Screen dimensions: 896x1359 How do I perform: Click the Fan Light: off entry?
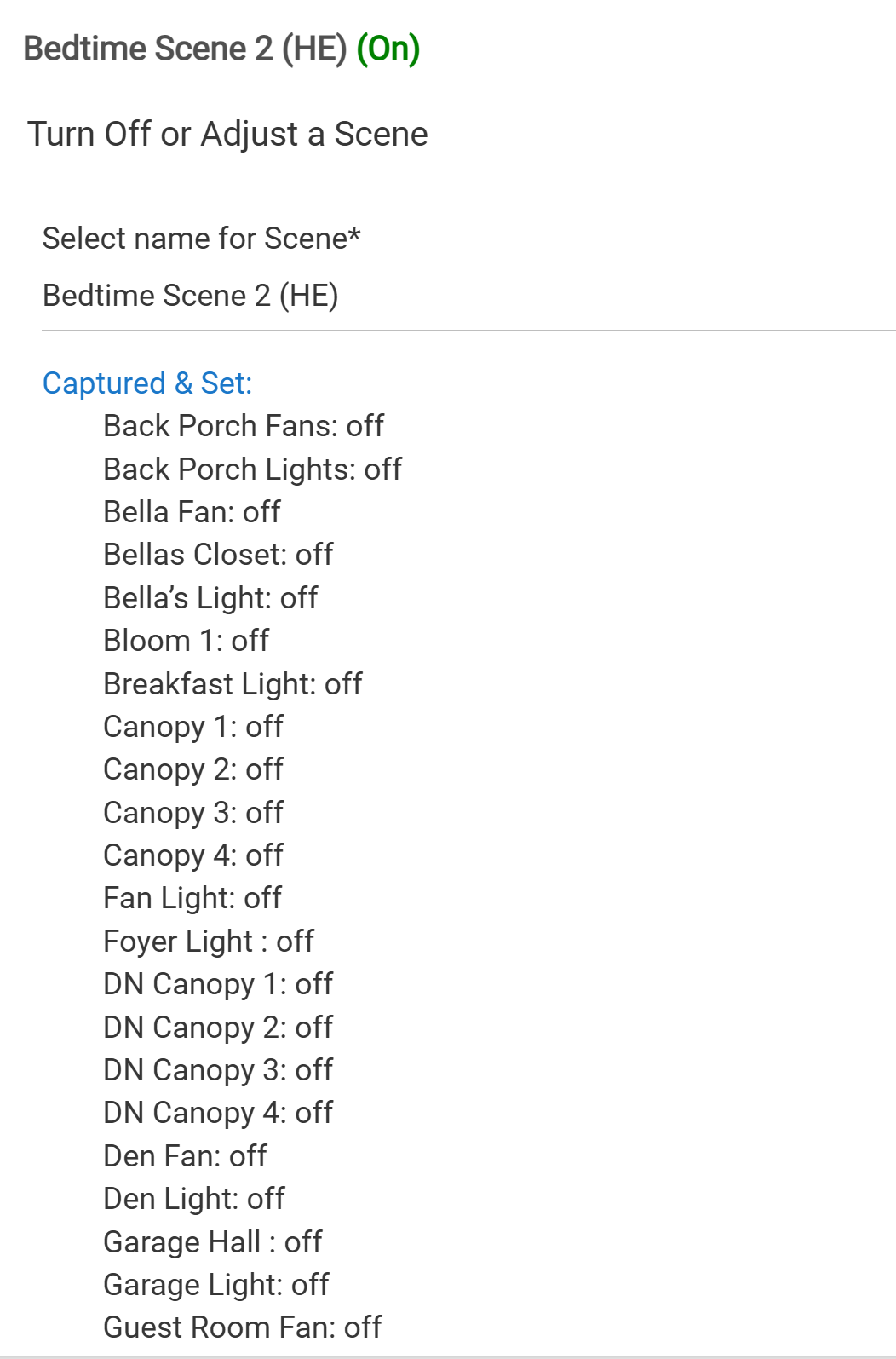pos(192,898)
